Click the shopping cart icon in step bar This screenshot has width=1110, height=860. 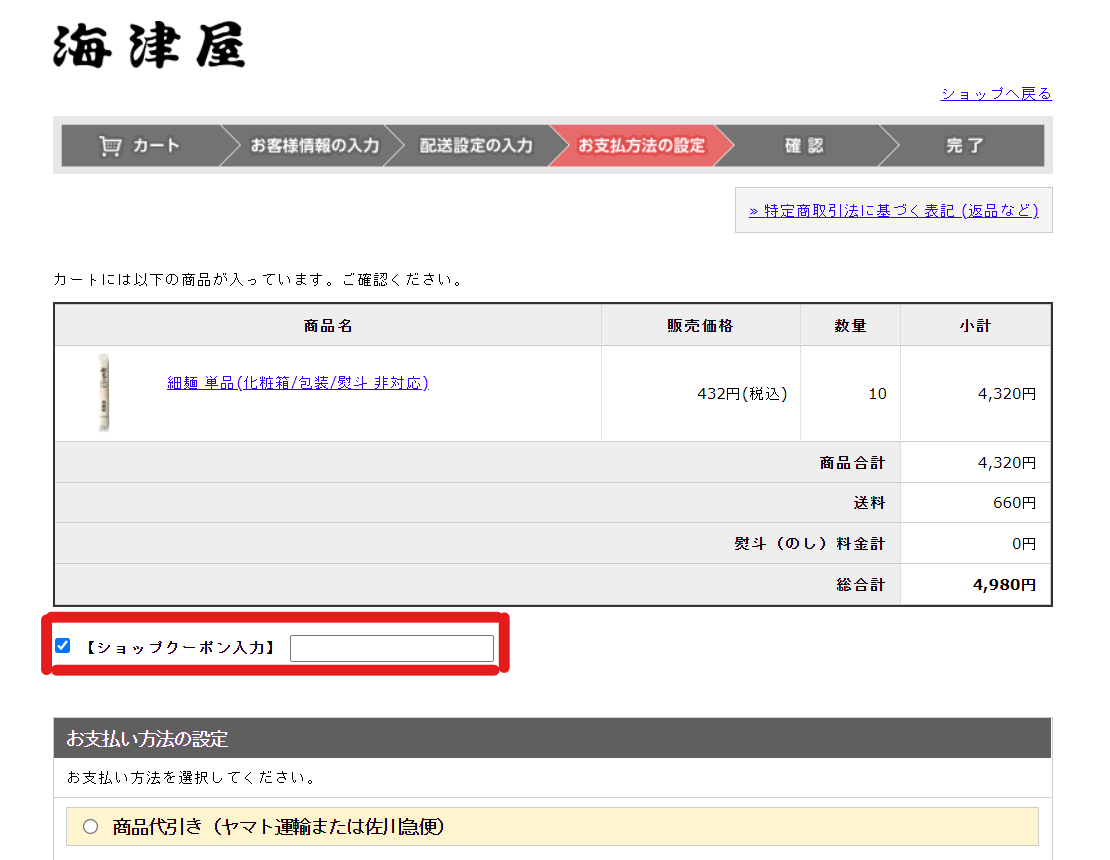coord(110,146)
